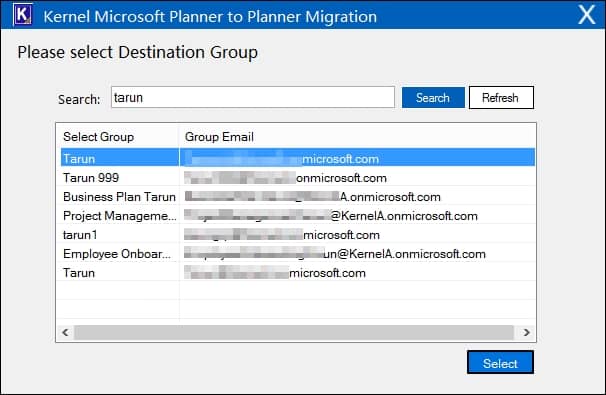The image size is (606, 395).
Task: Select the highlighted Tarun group row
Action: pos(298,158)
